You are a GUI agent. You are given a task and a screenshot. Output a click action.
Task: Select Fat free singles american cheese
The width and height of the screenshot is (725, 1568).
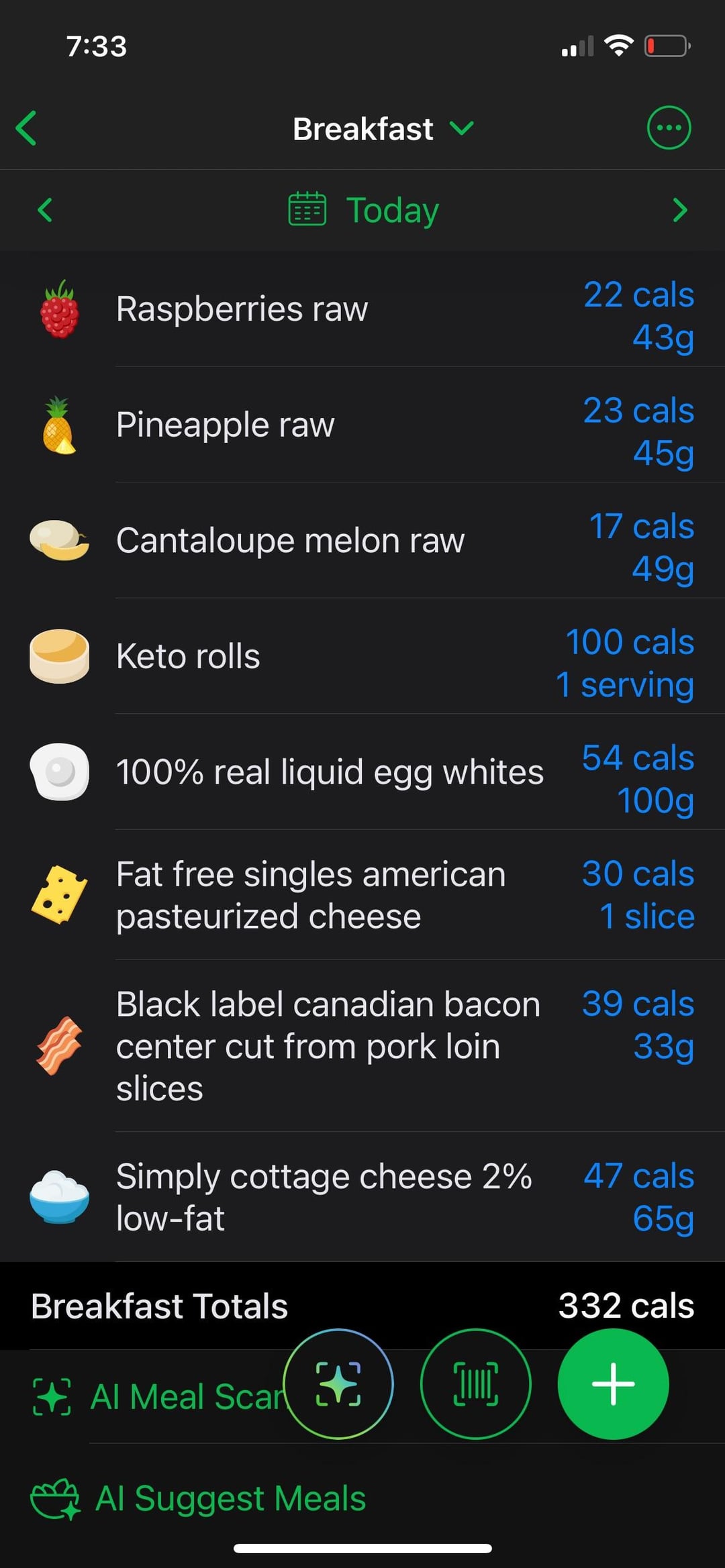310,895
